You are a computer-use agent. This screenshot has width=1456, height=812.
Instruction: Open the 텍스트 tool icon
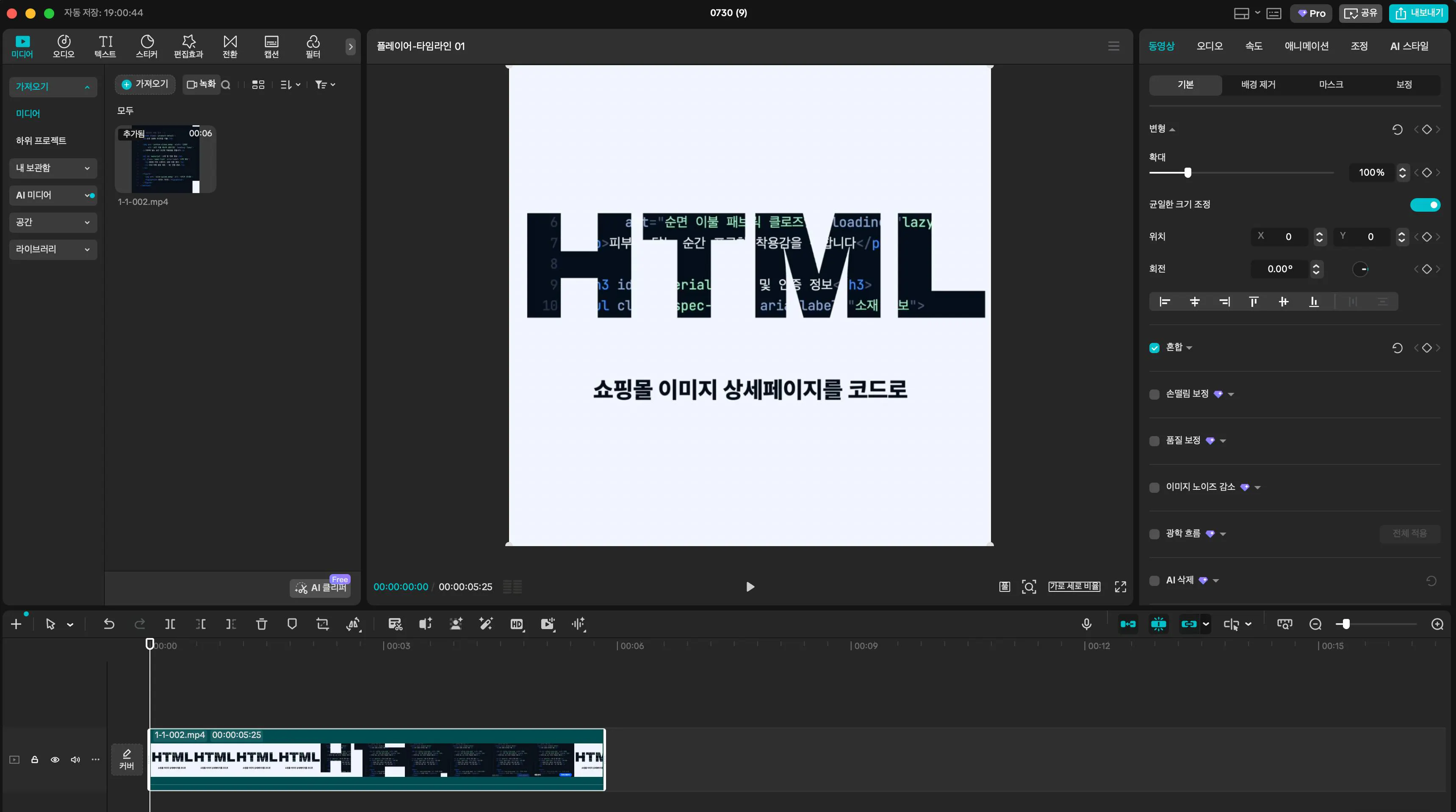(105, 46)
